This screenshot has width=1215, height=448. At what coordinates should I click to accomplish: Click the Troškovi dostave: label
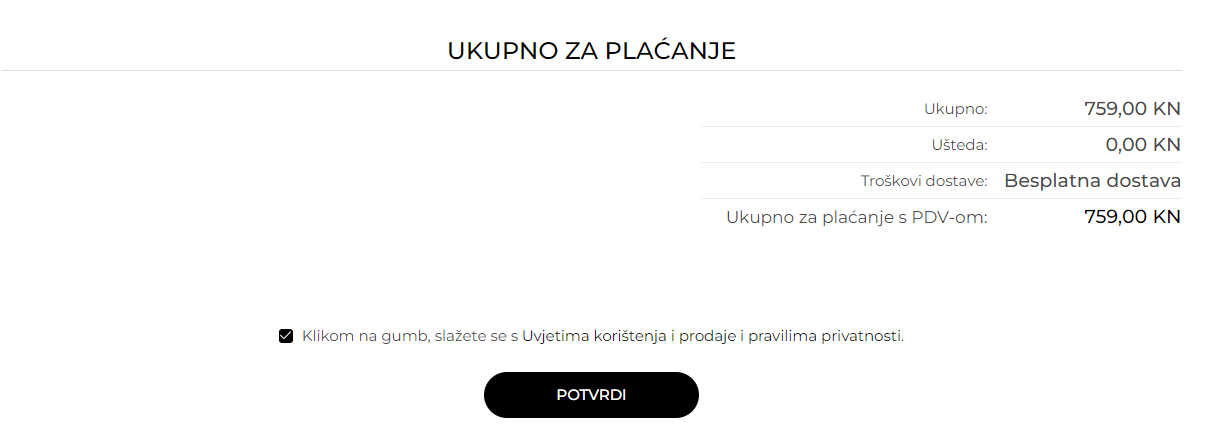[924, 181]
